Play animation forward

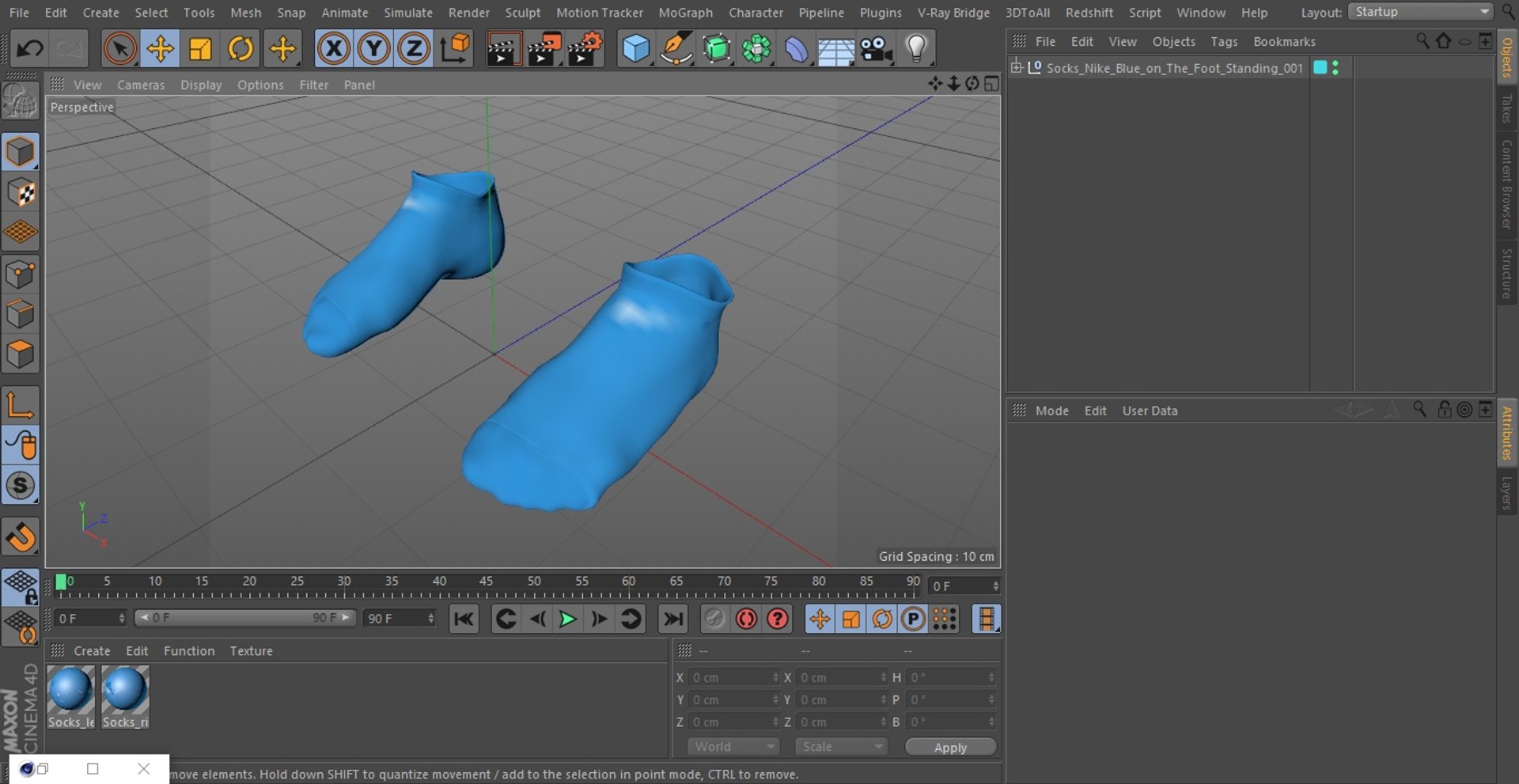coord(567,619)
